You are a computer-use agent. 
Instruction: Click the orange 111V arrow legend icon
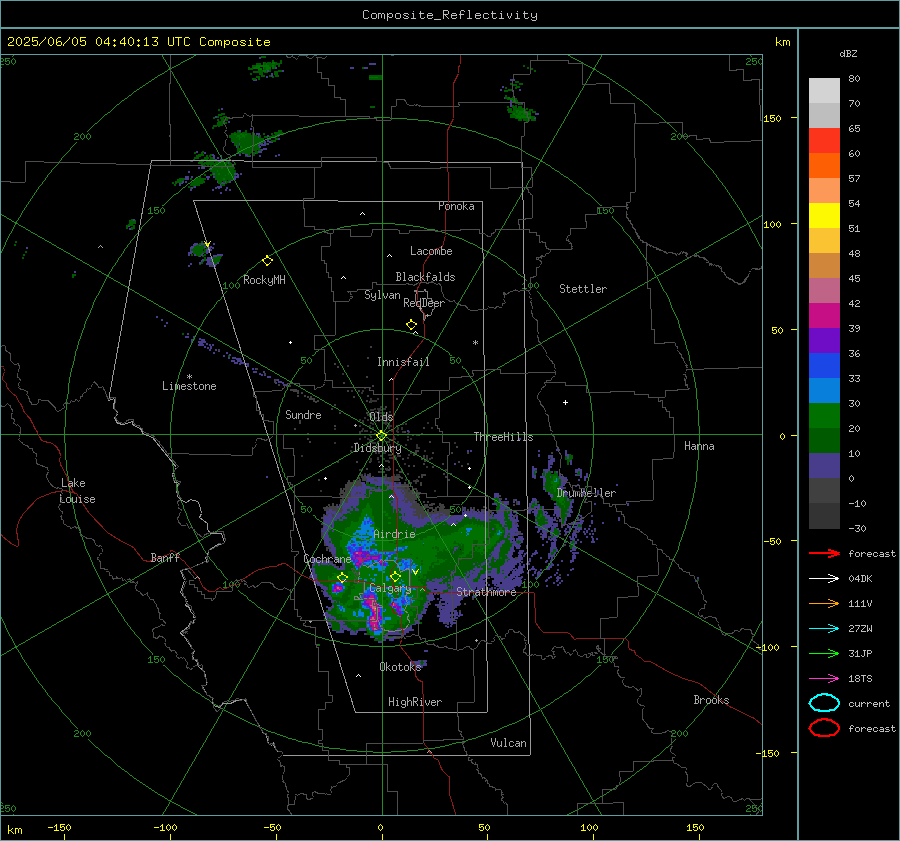point(824,603)
